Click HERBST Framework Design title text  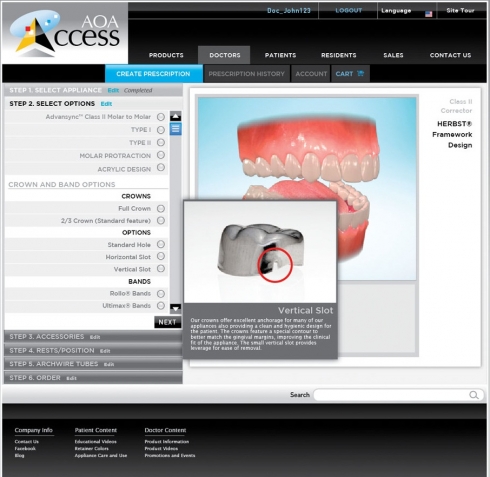452,135
